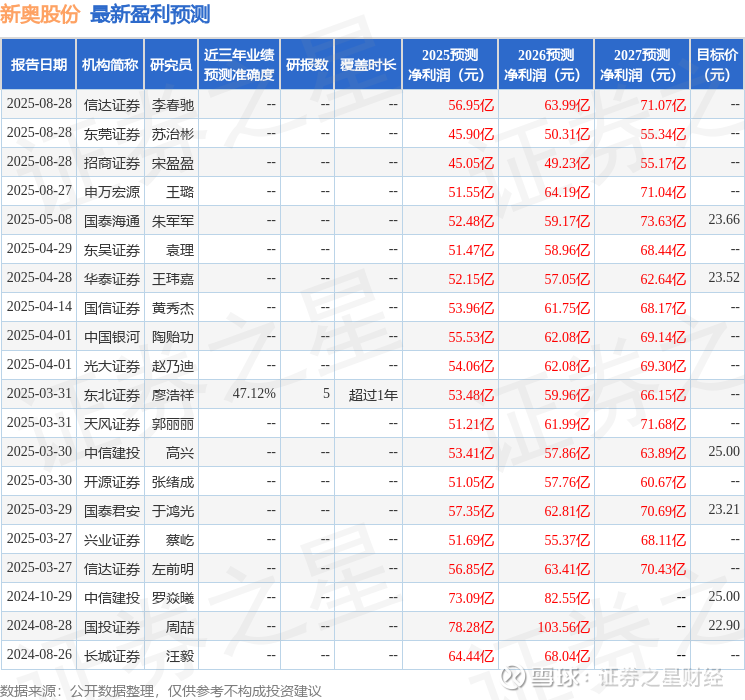Click analyst name 李春驰
This screenshot has width=745, height=700.
point(172,105)
